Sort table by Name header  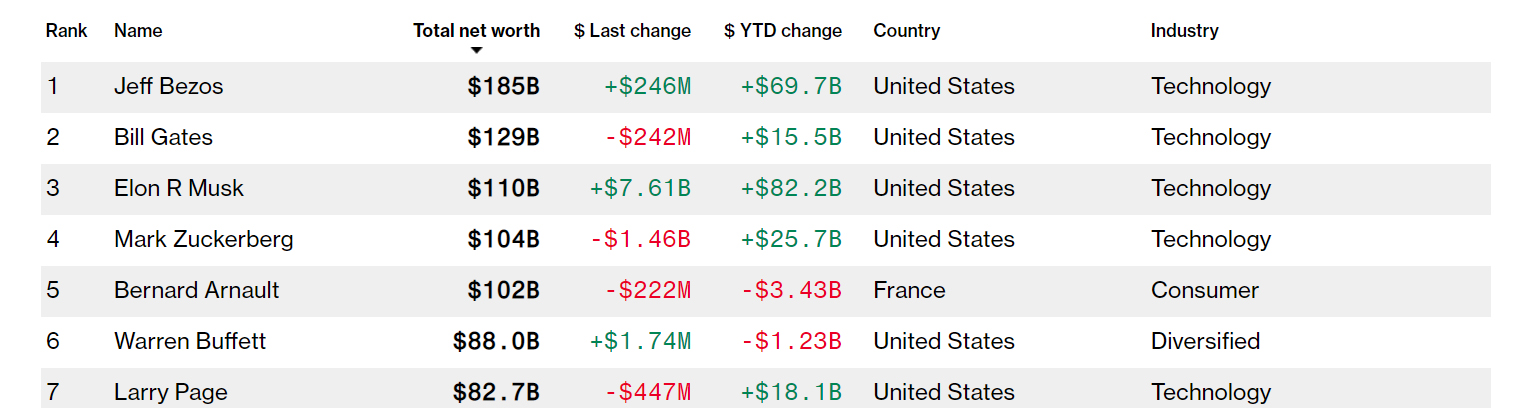coord(138,31)
